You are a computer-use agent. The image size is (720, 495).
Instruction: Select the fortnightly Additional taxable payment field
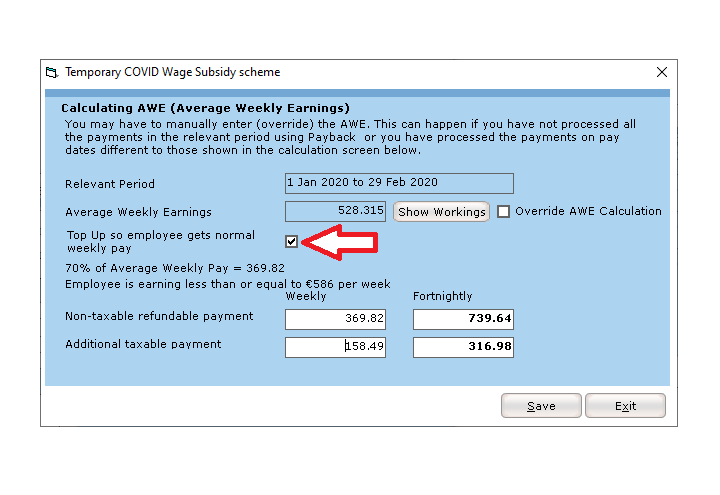463,347
